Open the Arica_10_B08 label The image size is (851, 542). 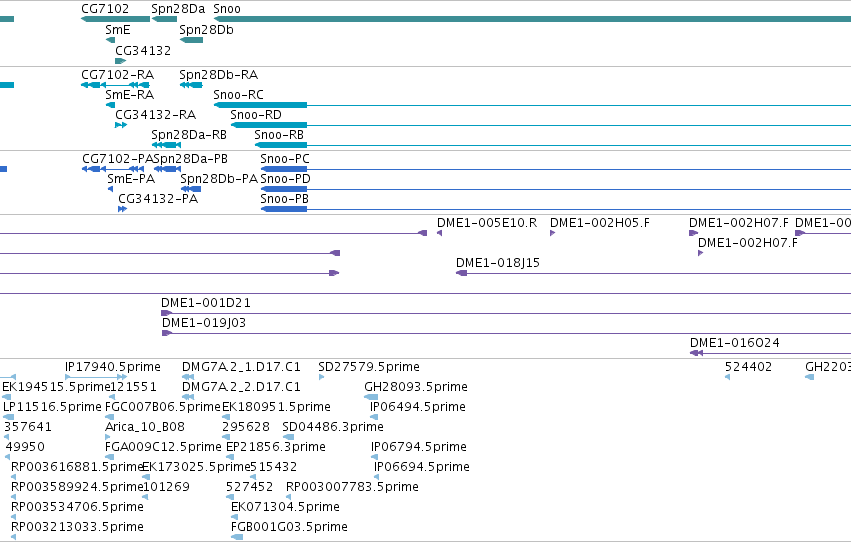pos(145,428)
